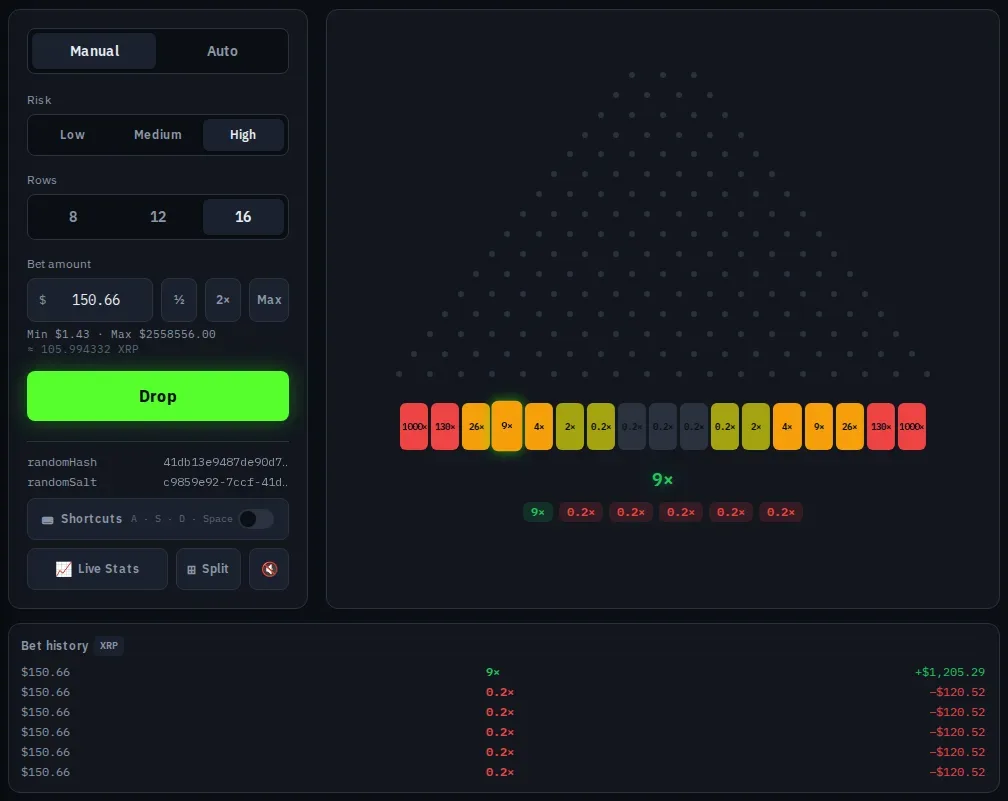Switch to the Auto tab

[222, 51]
